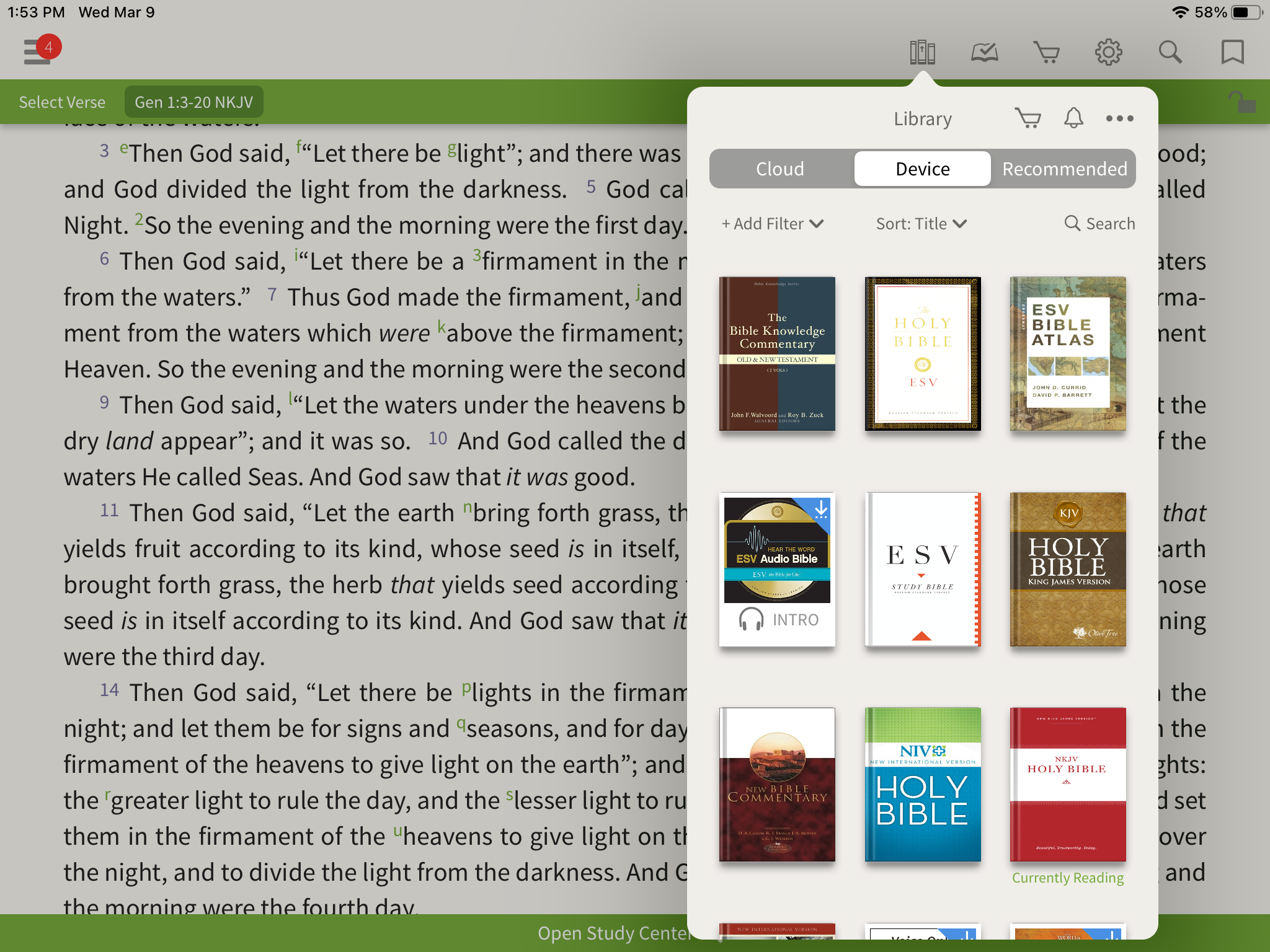
Task: Open the store cart icon in top toolbar
Action: click(x=1046, y=52)
